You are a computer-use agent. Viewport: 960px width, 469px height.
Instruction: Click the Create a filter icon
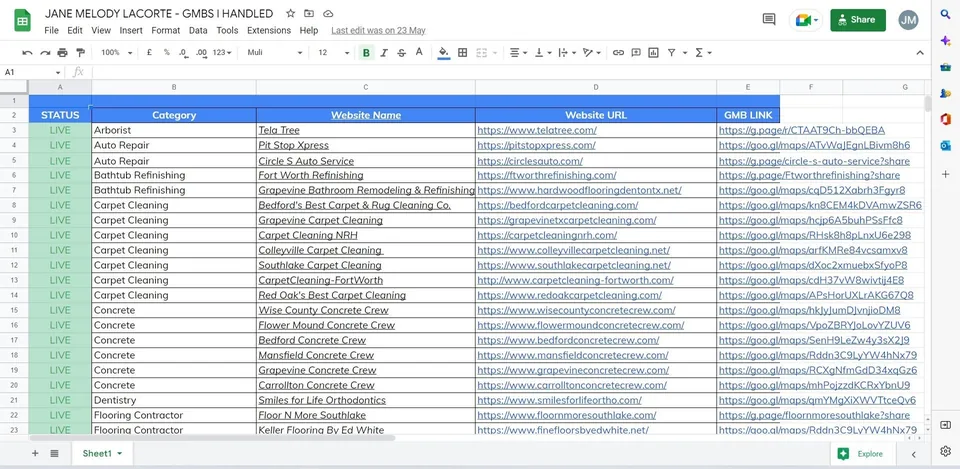(x=672, y=53)
